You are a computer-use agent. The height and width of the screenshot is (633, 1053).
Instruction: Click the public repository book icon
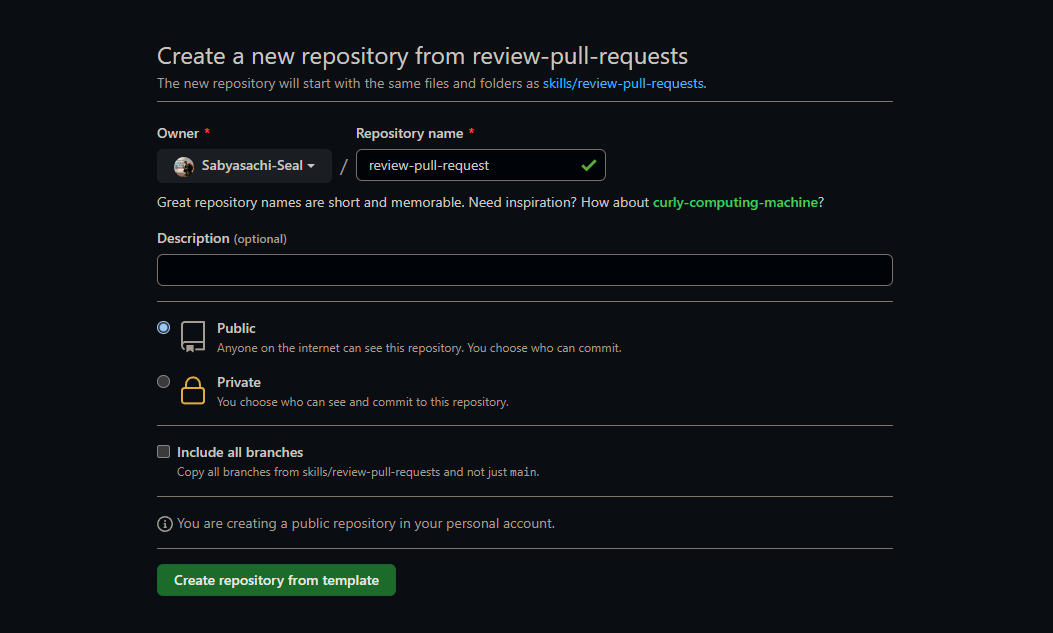pos(192,336)
